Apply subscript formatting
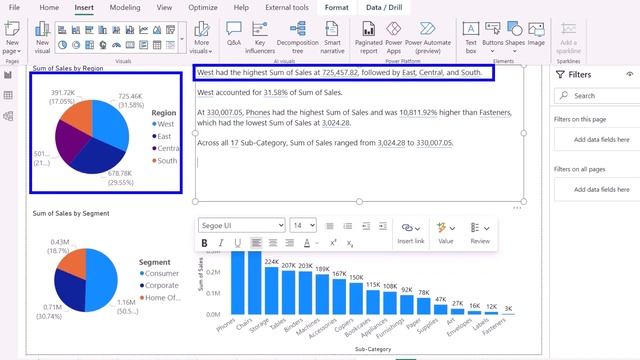 pos(350,243)
